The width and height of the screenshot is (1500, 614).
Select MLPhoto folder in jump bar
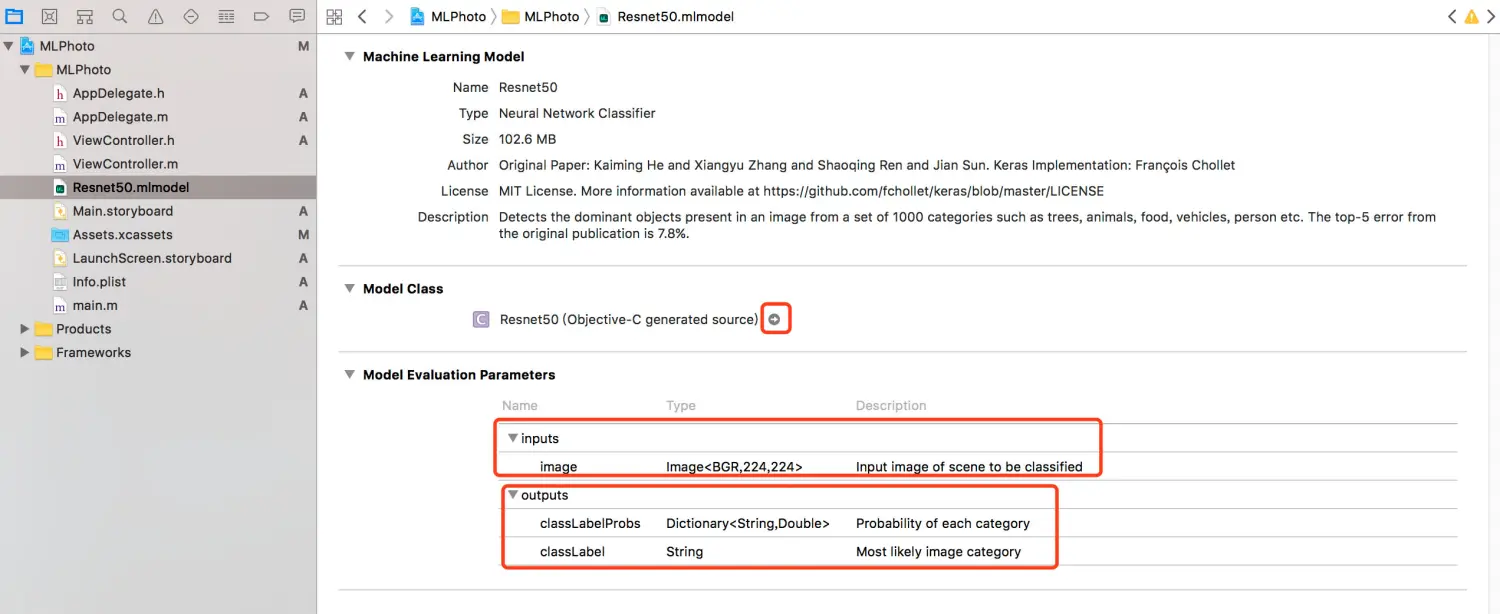[x=541, y=17]
